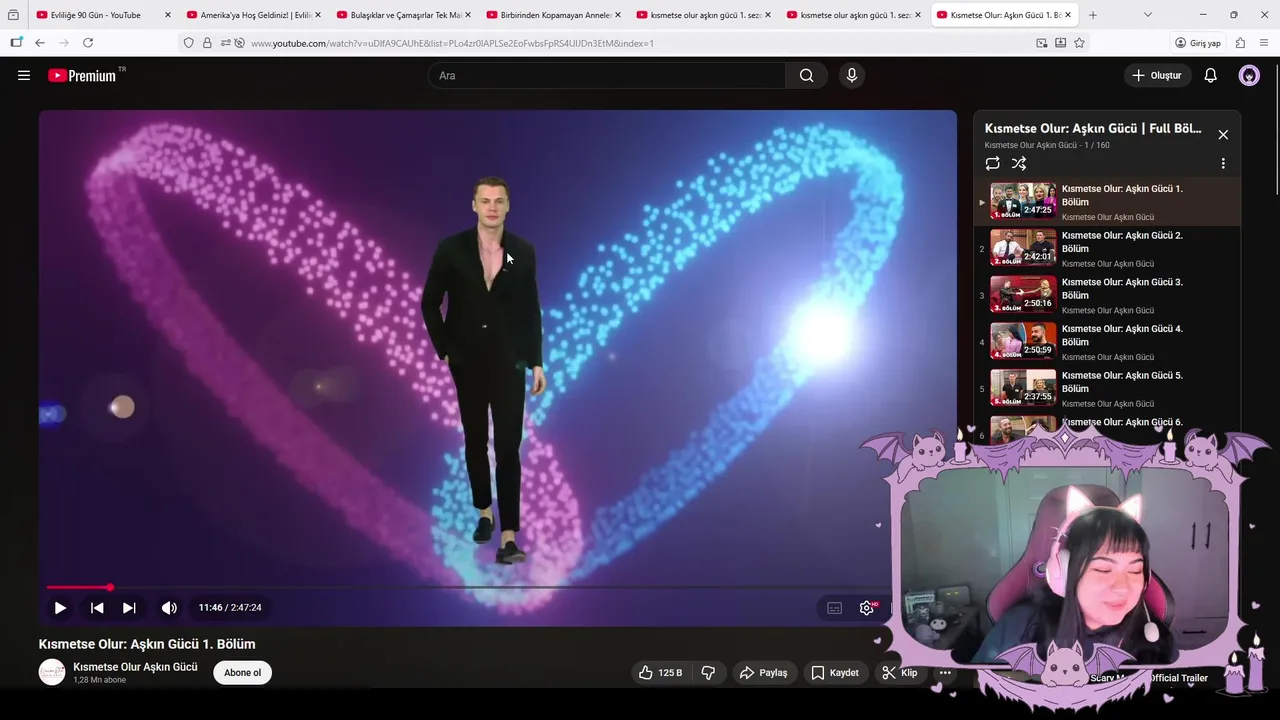Viewport: 1280px width, 720px height.
Task: Play the video with the play button
Action: tap(60, 607)
